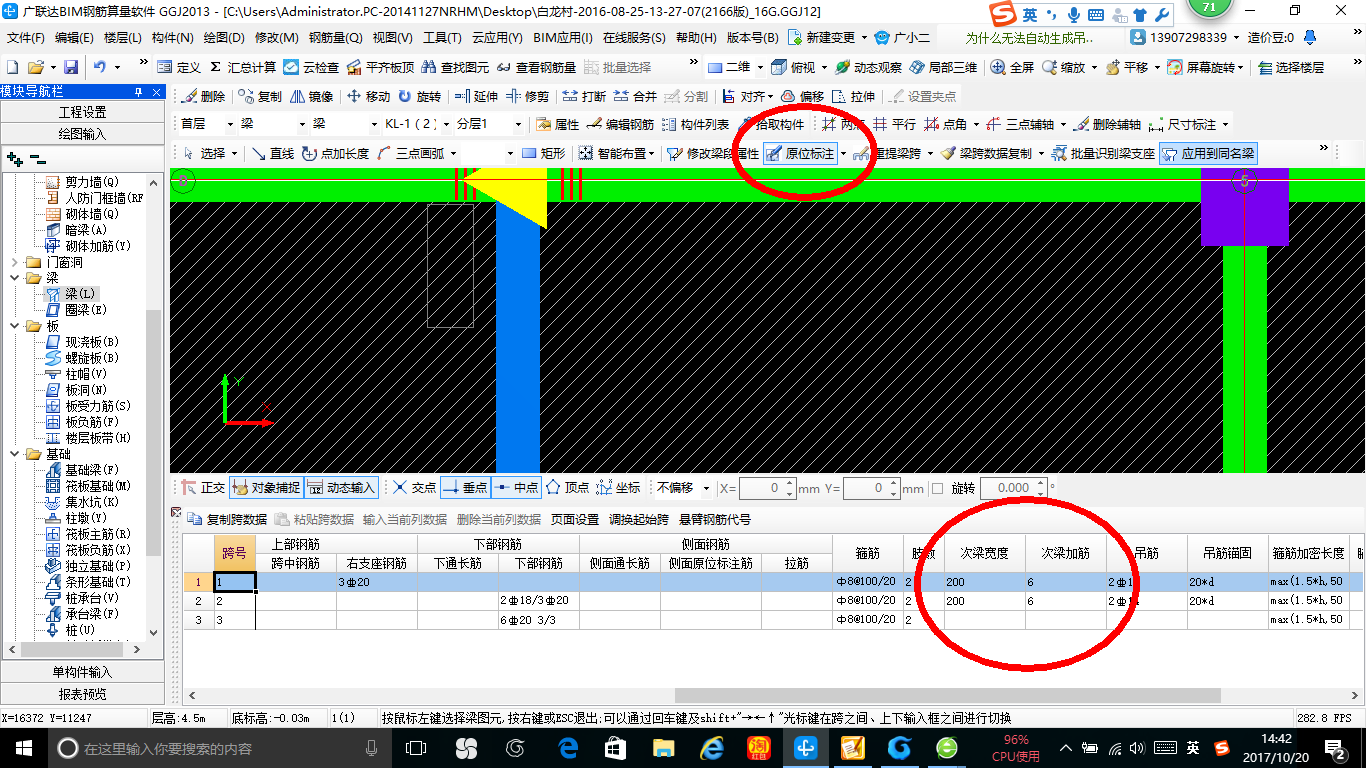Toggle 对象捕捉 object snap
Viewport: 1366px width, 768px height.
click(265, 487)
